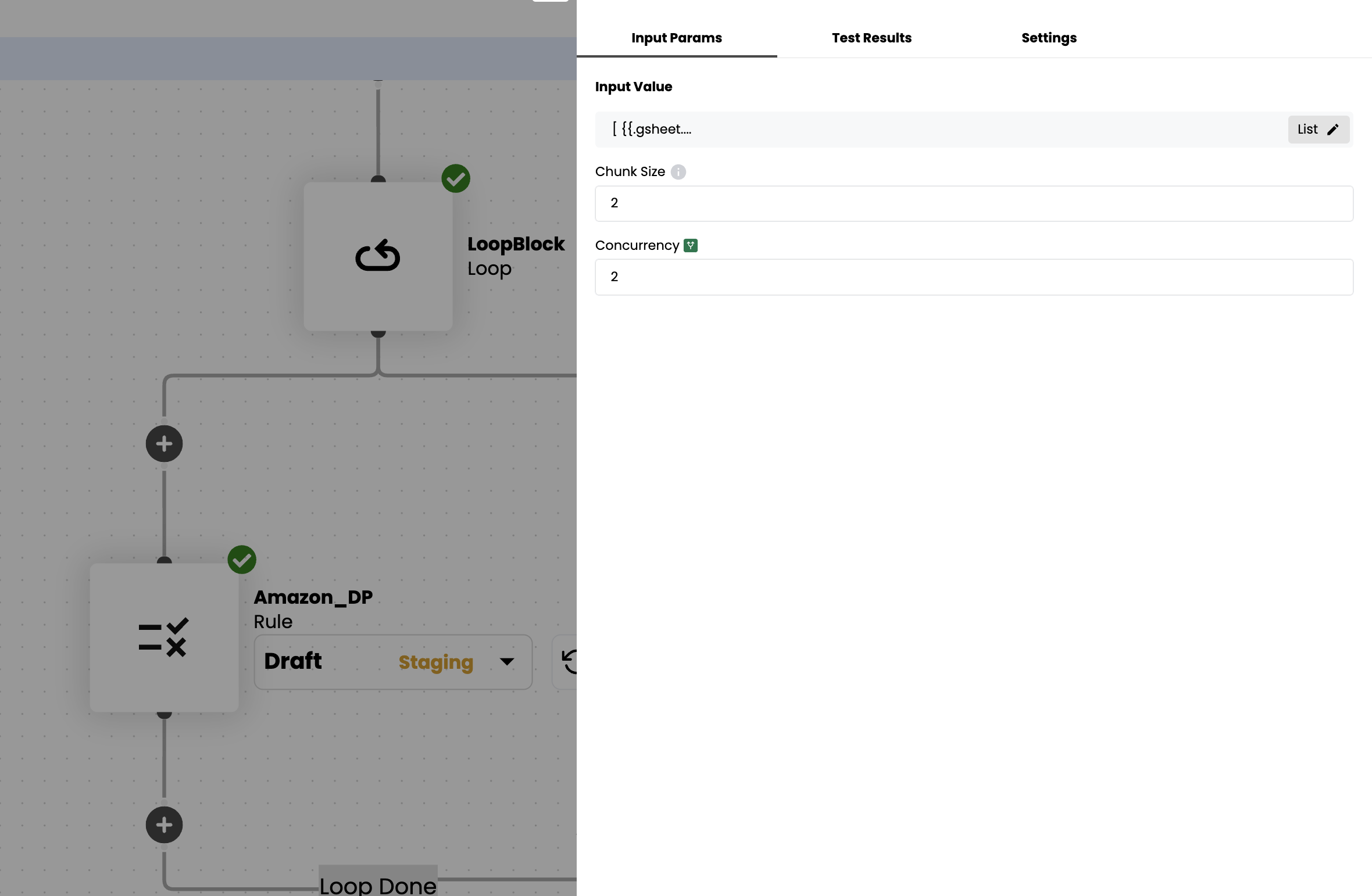Image resolution: width=1372 pixels, height=896 pixels.
Task: Click the pencil edit icon beside List
Action: (1333, 129)
